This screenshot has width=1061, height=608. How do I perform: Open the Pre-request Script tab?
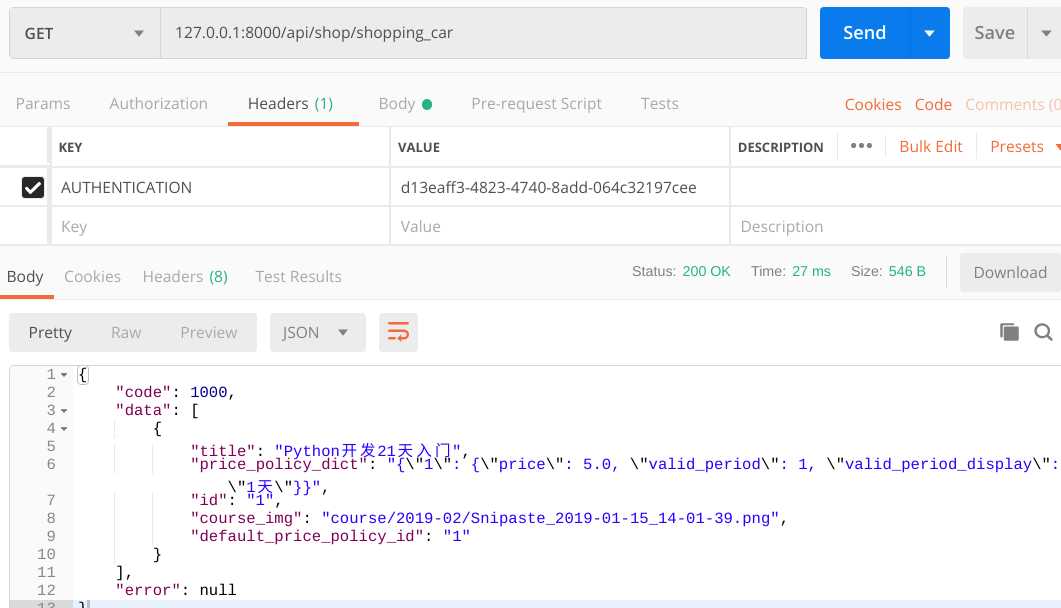[536, 104]
